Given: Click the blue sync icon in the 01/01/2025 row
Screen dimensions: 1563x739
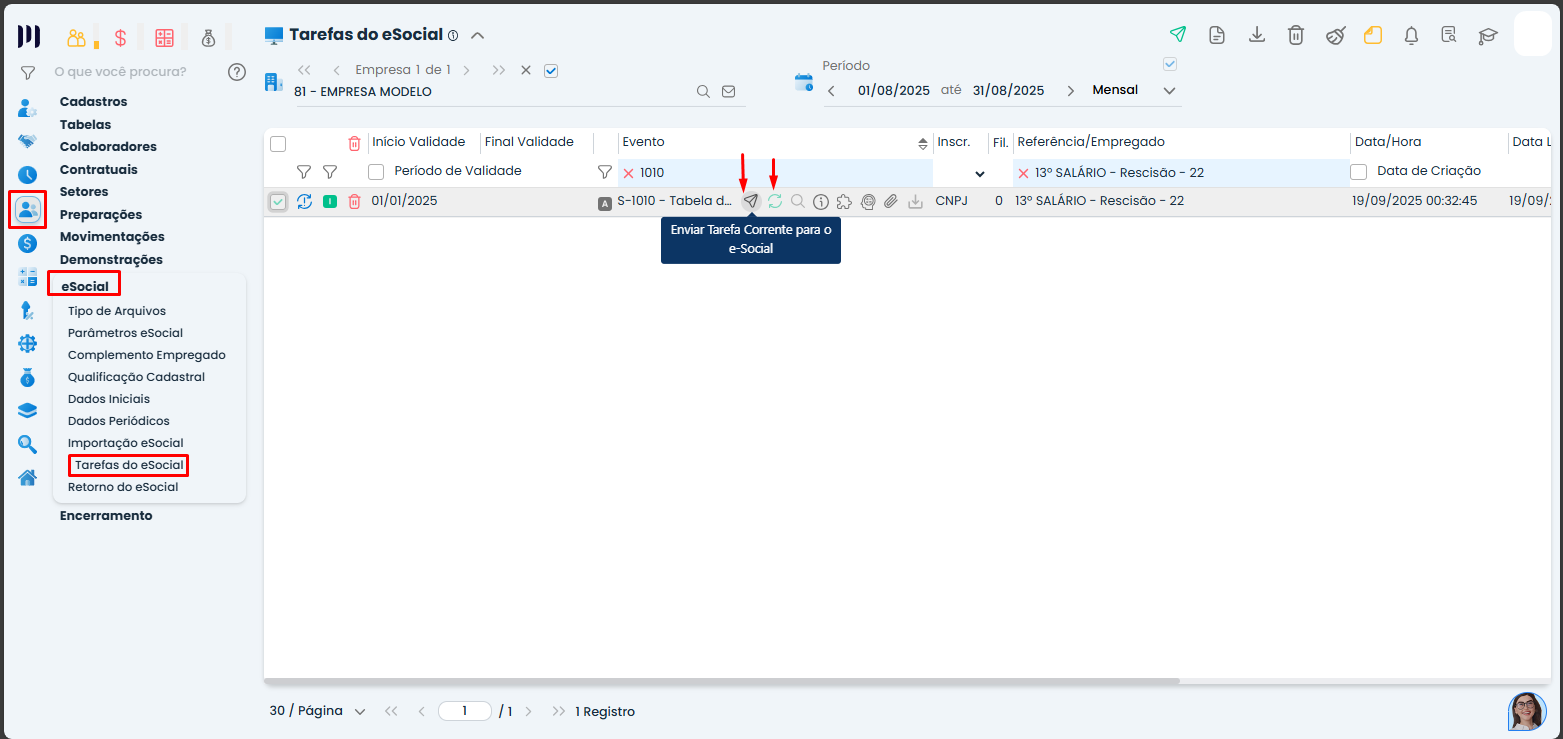Looking at the screenshot, I should tap(305, 201).
